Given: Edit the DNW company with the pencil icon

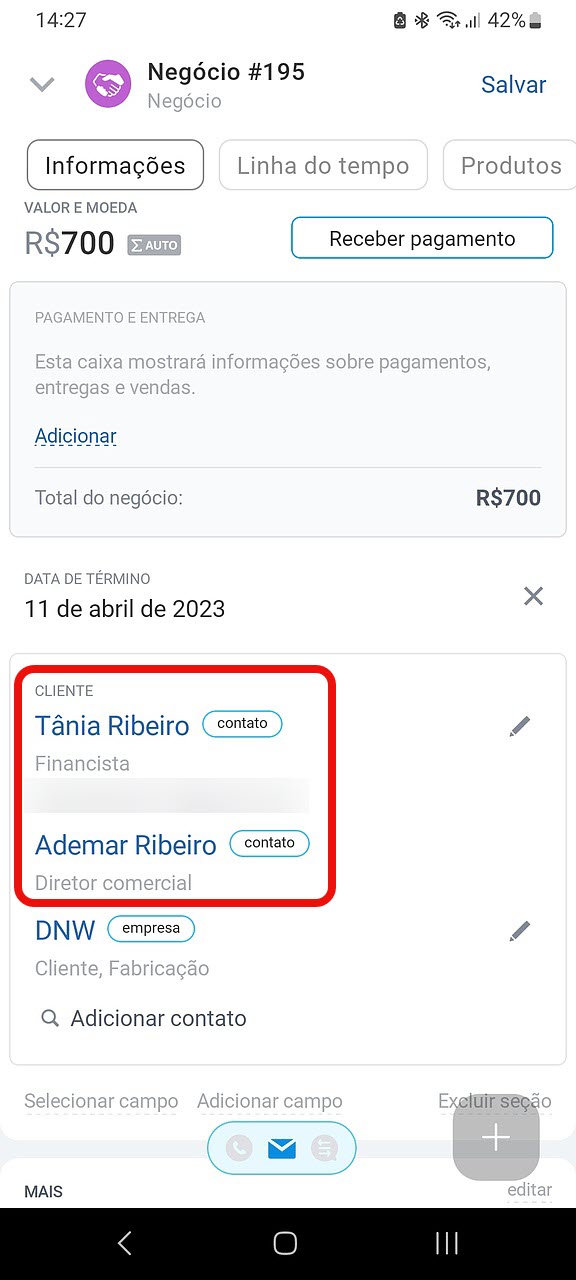Looking at the screenshot, I should [x=519, y=931].
